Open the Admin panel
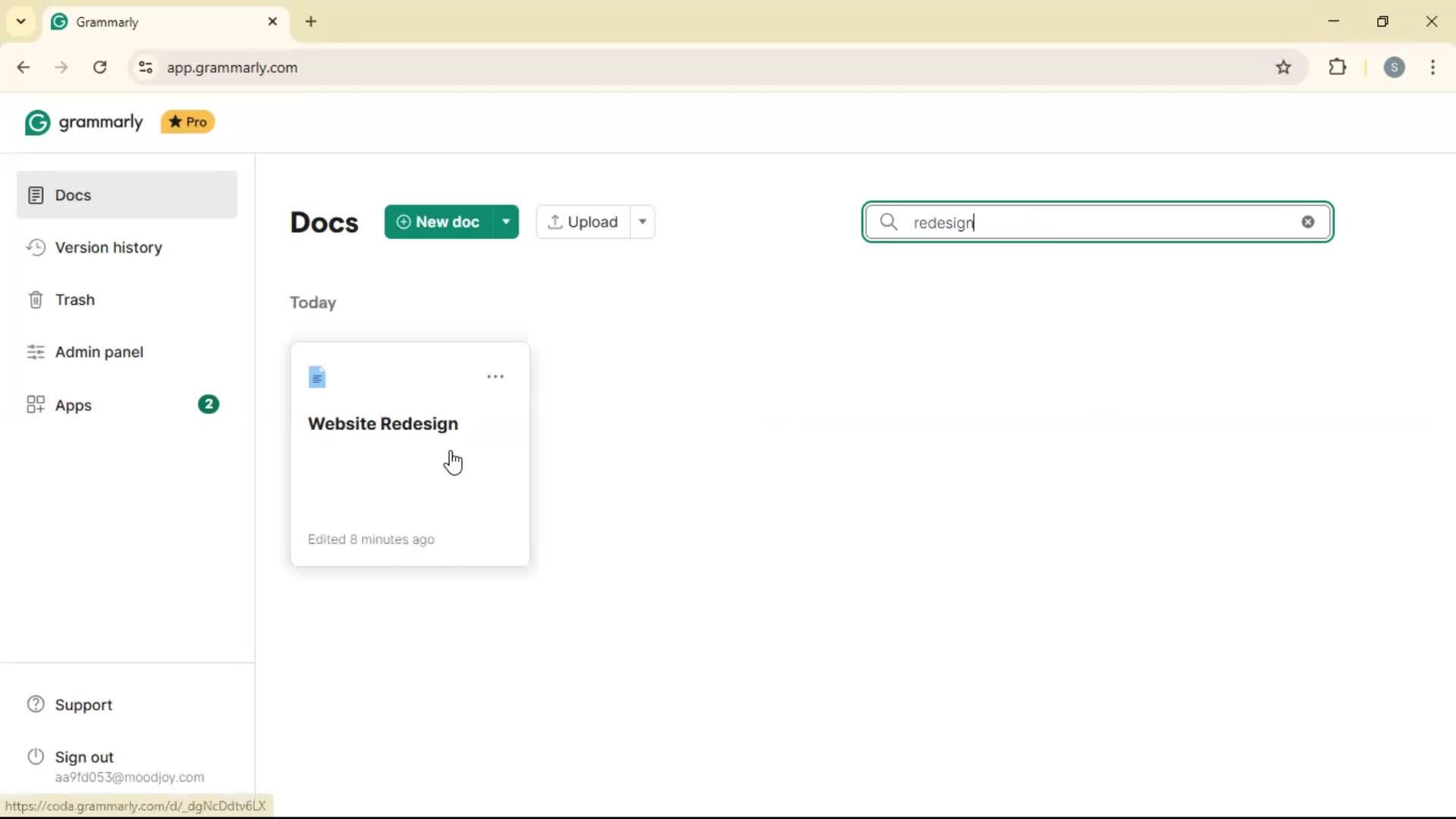The height and width of the screenshot is (819, 1456). (99, 353)
